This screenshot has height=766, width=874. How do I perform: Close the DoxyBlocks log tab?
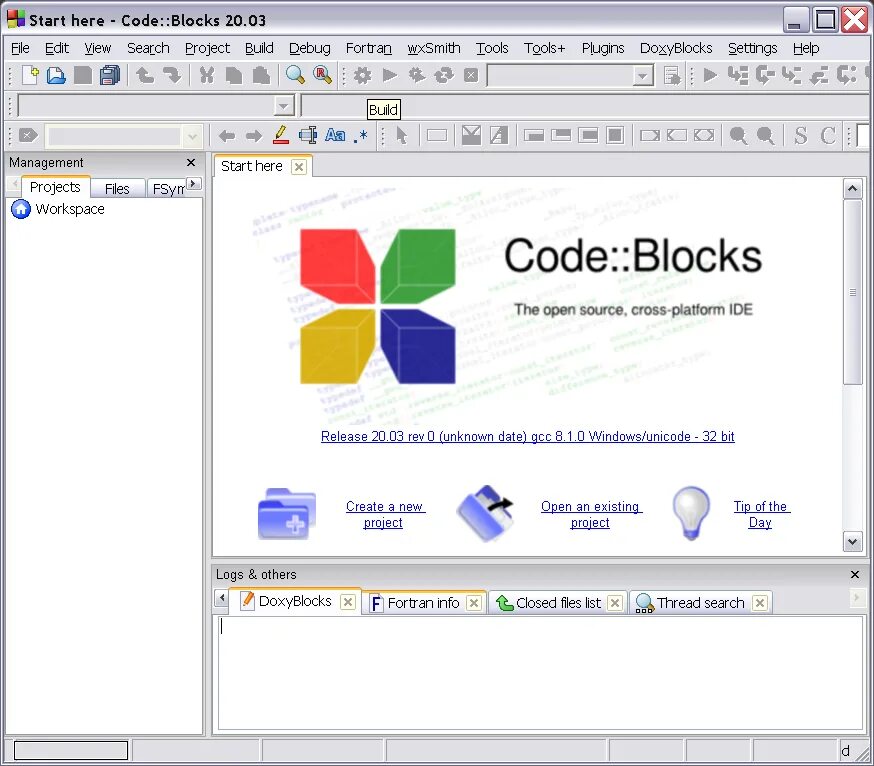coord(348,602)
